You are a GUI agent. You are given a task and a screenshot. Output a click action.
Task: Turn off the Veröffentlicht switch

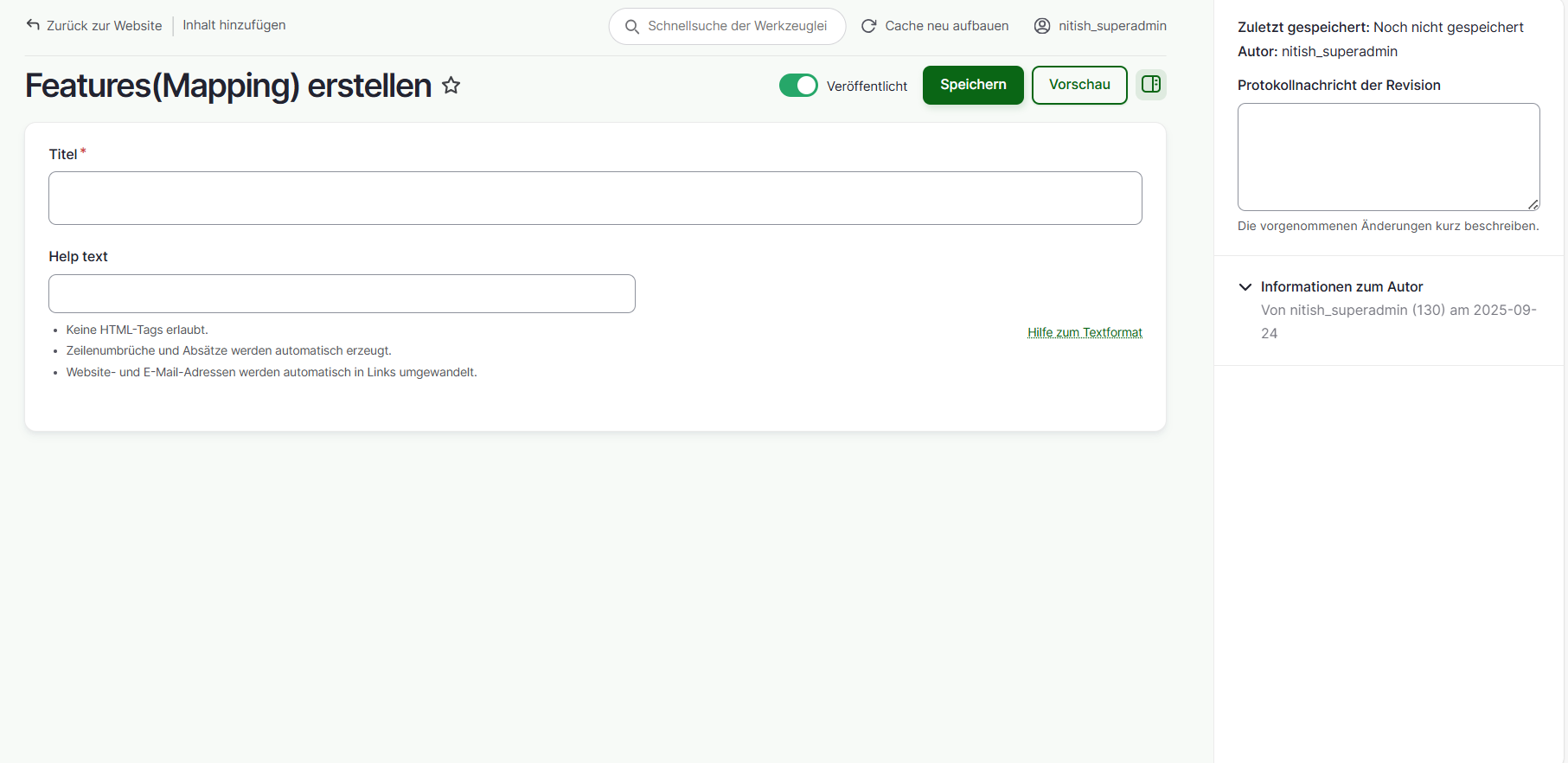[797, 86]
